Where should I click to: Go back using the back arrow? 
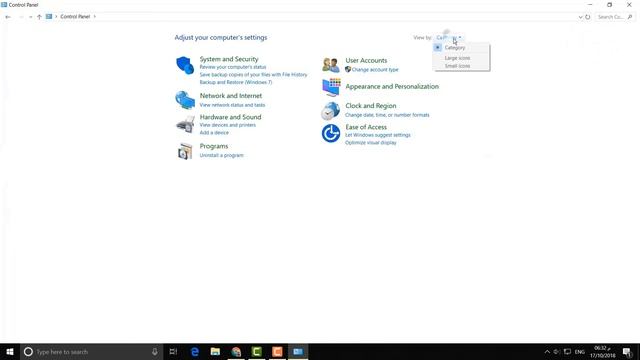tap(8, 17)
